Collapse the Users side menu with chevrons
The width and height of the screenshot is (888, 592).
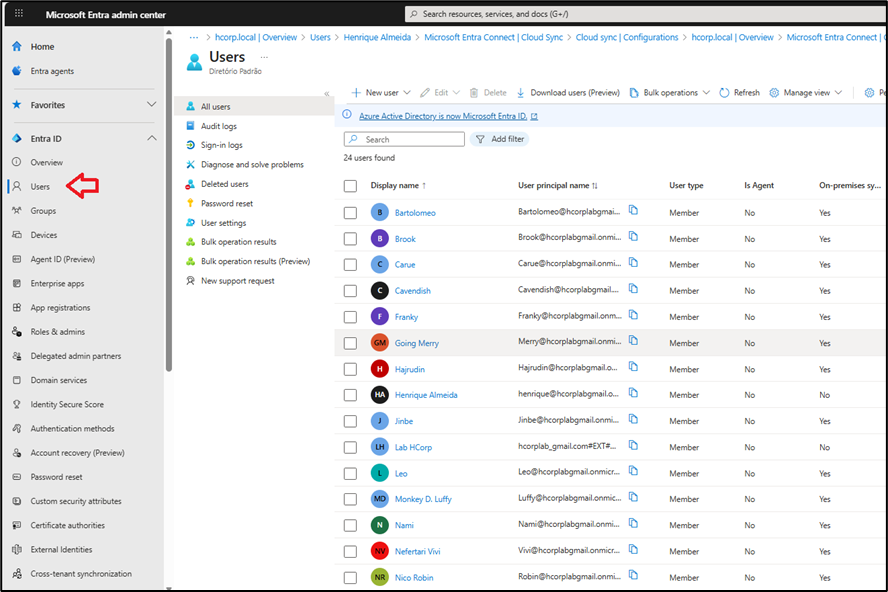pyautogui.click(x=326, y=93)
